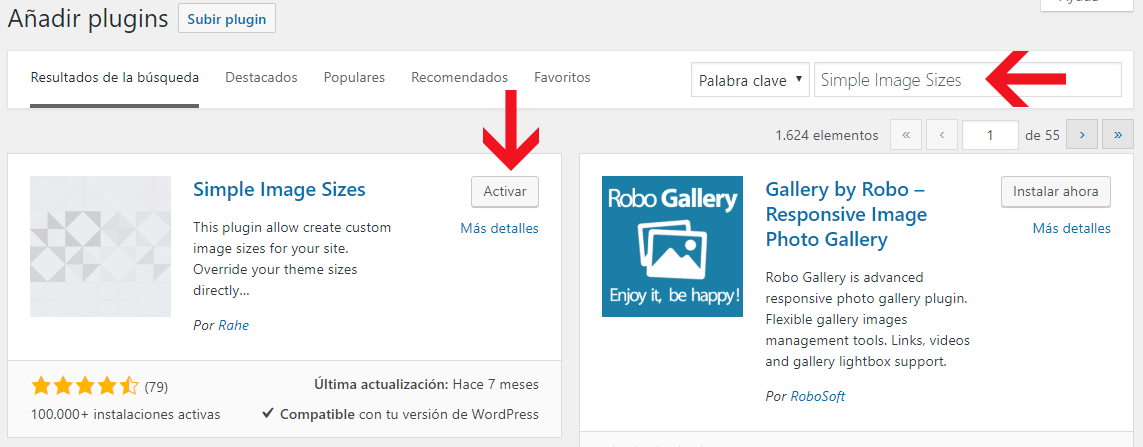Click the Última actualización: Hace 7 meses text
Viewport: 1143px width, 447px height.
click(426, 384)
